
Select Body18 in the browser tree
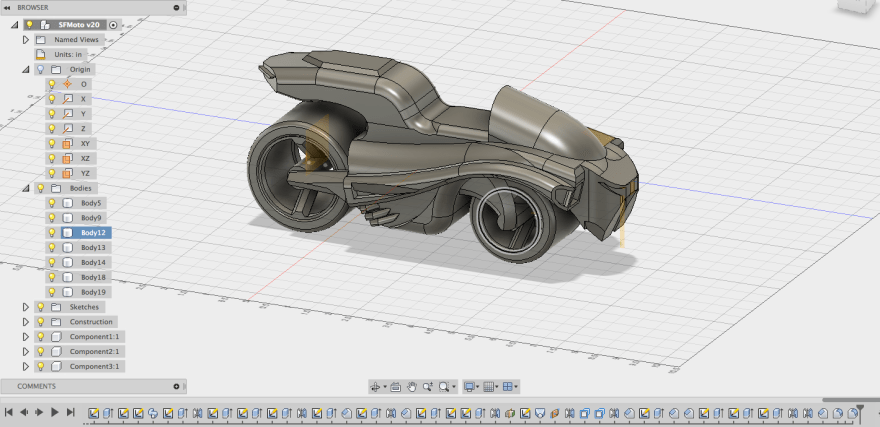pos(93,277)
